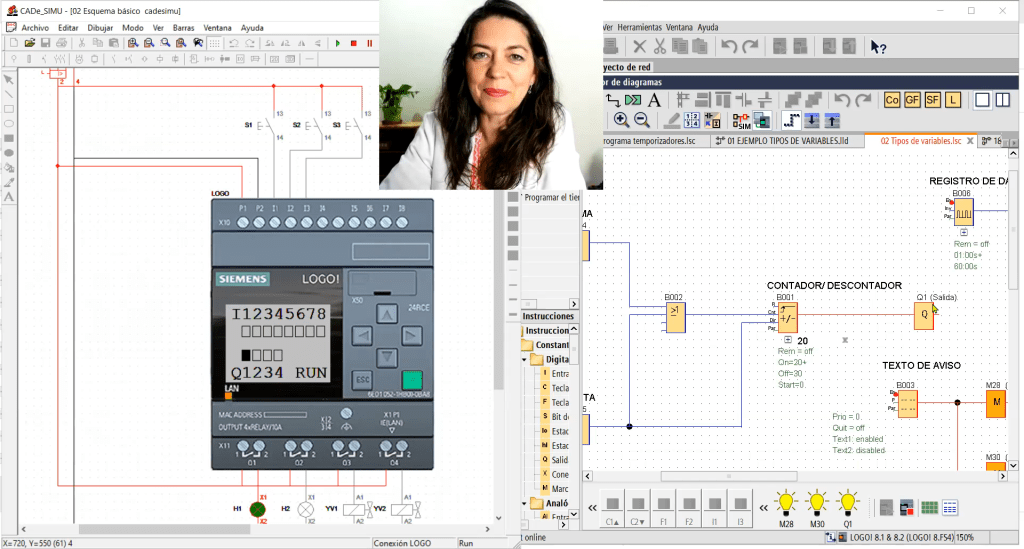Select the arrow pointer tool in left toolbar
The height and width of the screenshot is (549, 1024).
pos(9,79)
